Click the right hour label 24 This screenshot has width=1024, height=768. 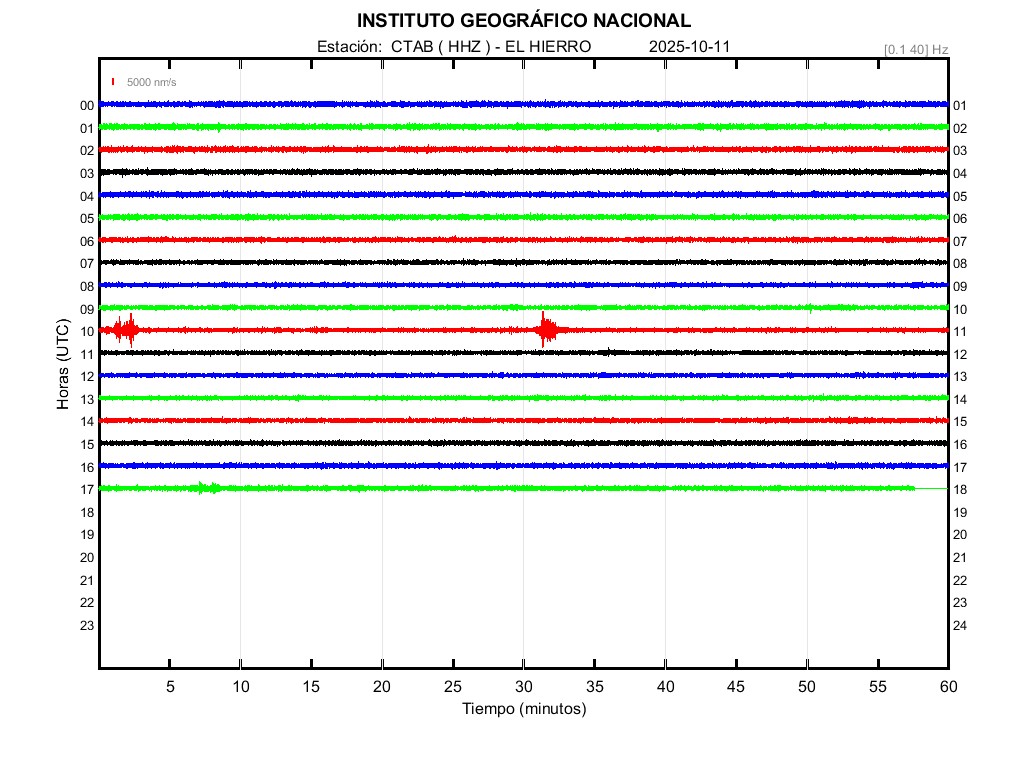tap(960, 625)
